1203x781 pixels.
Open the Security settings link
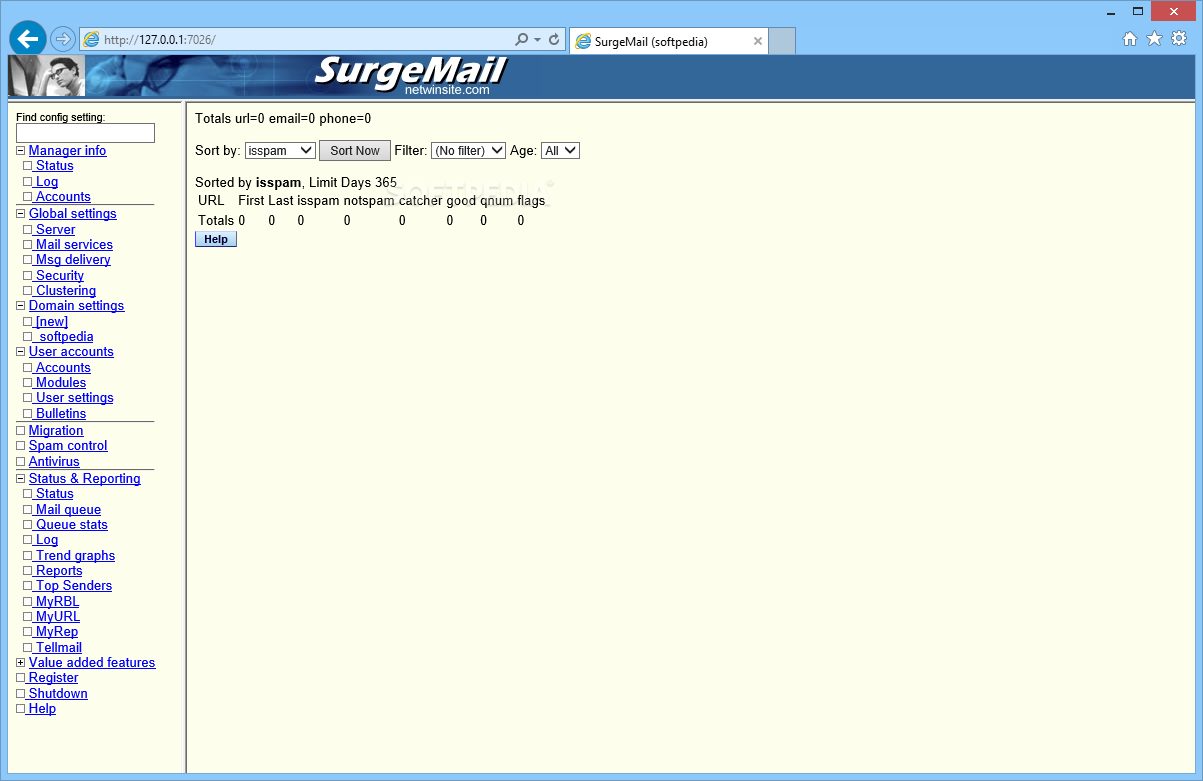(58, 276)
